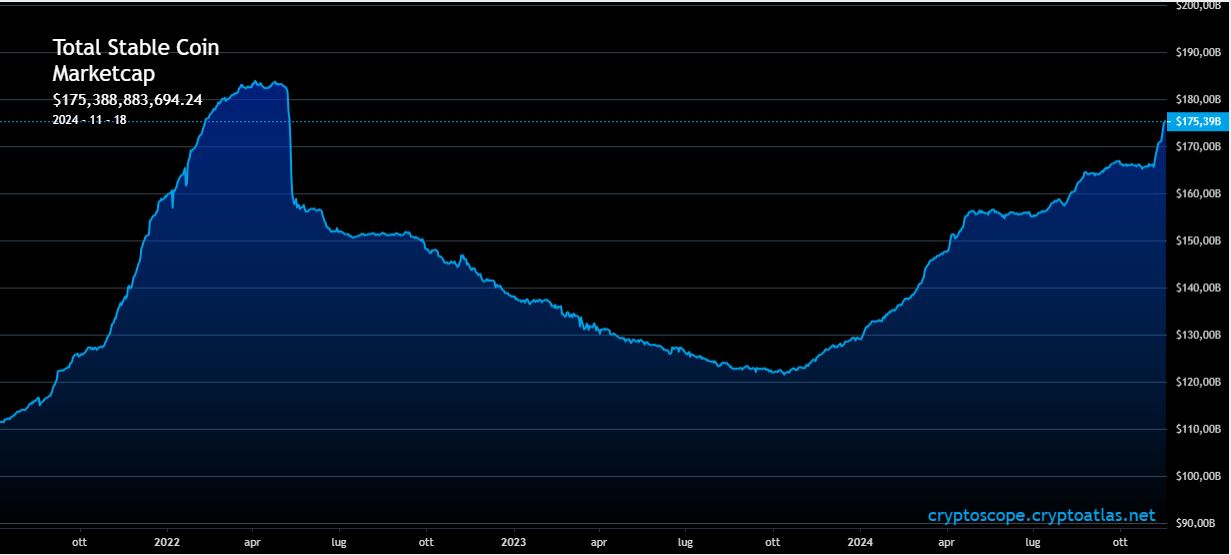Image resolution: width=1231 pixels, height=555 pixels.
Task: Click the 2024 time axis label
Action: pos(859,541)
